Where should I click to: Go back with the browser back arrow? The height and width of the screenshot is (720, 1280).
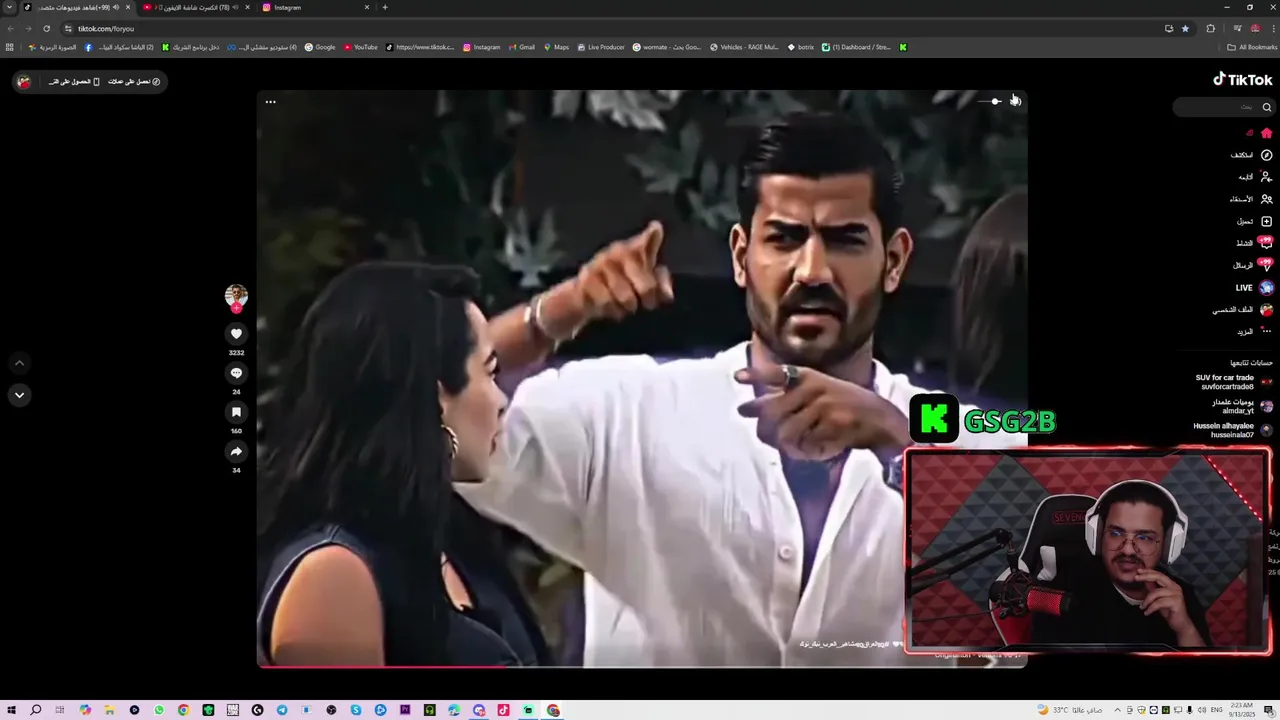(11, 28)
